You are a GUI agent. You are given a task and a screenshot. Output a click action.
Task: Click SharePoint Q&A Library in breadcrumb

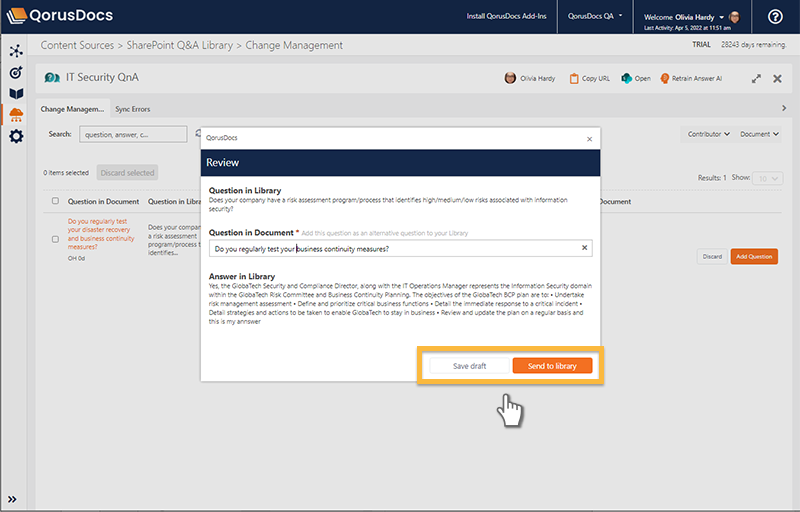click(x=180, y=45)
